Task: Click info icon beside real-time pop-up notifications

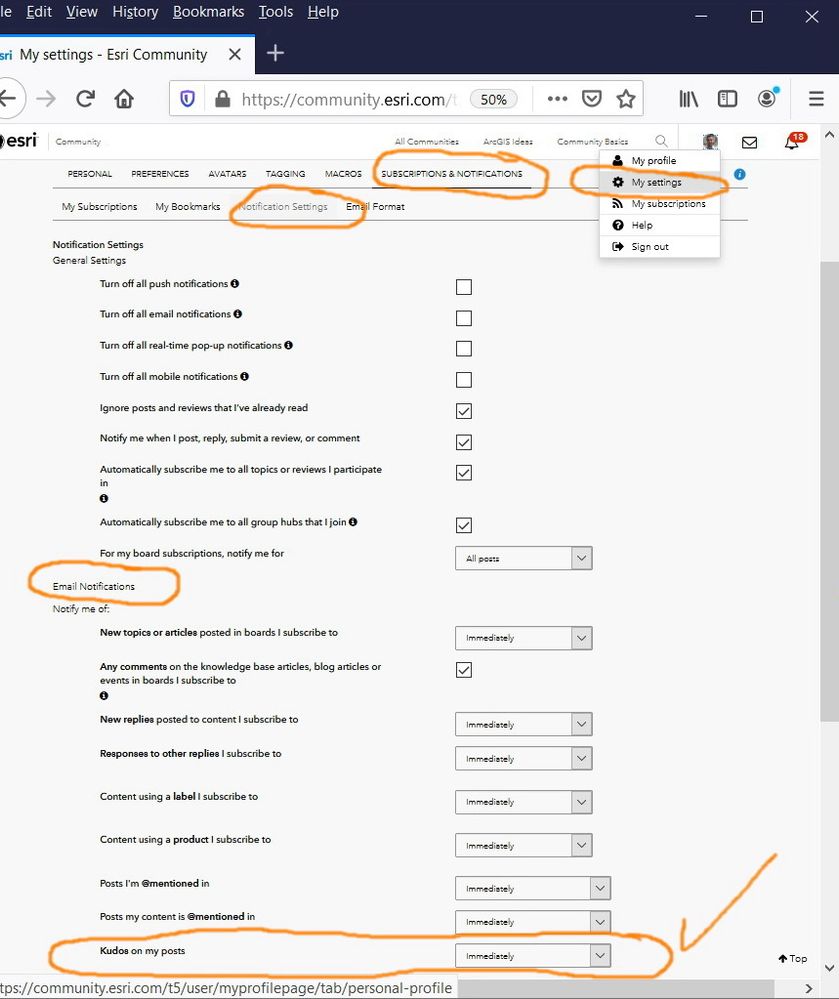Action: tap(289, 345)
